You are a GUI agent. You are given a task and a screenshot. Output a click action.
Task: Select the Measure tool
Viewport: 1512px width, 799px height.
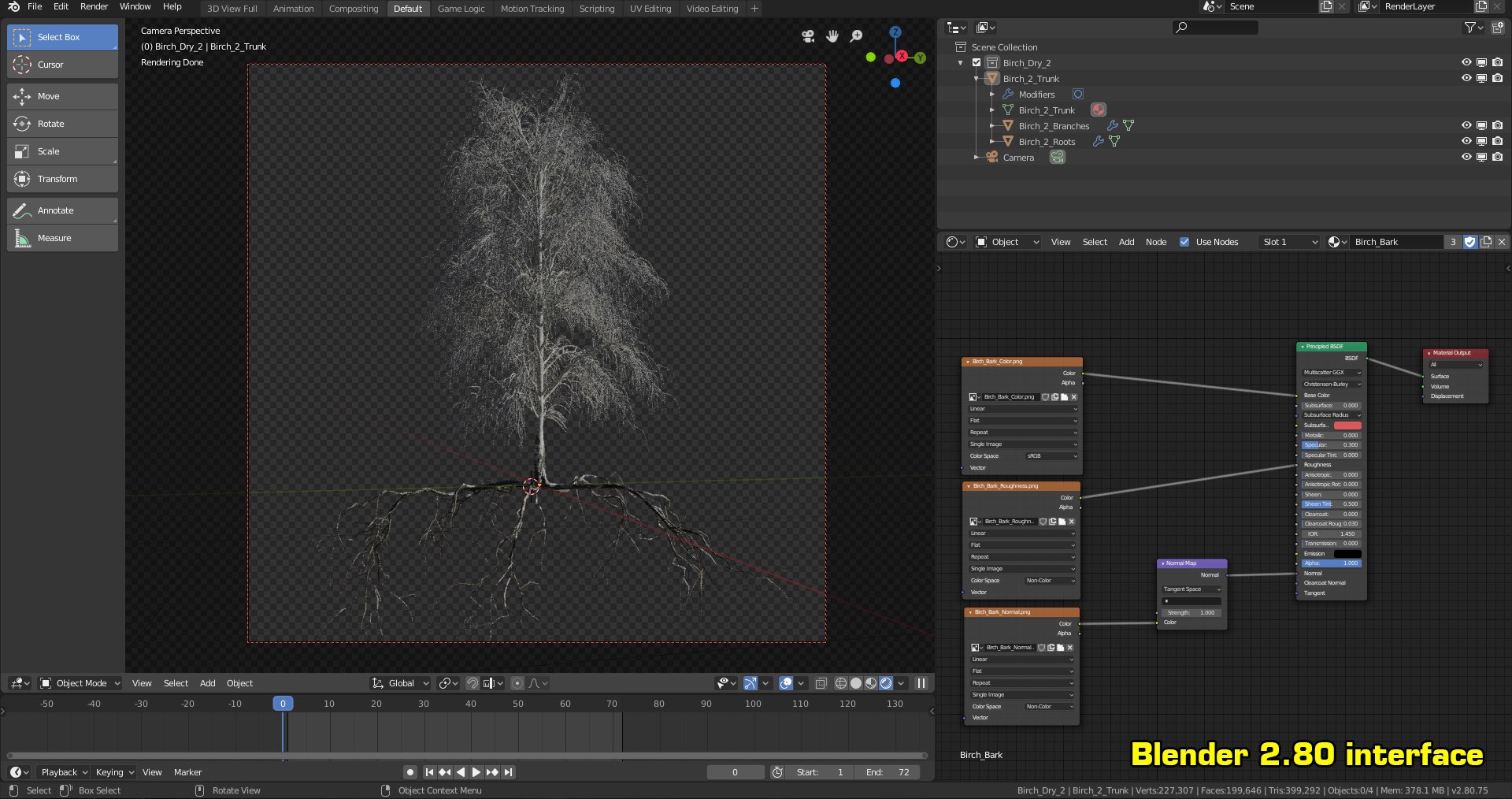62,238
